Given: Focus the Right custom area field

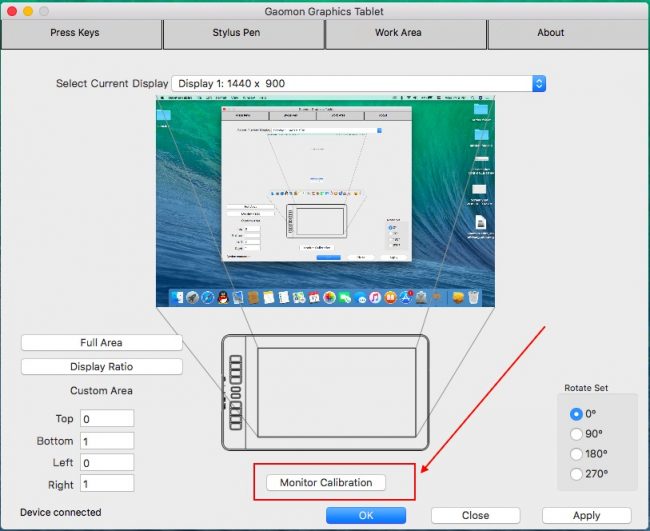Looking at the screenshot, I should [x=107, y=484].
